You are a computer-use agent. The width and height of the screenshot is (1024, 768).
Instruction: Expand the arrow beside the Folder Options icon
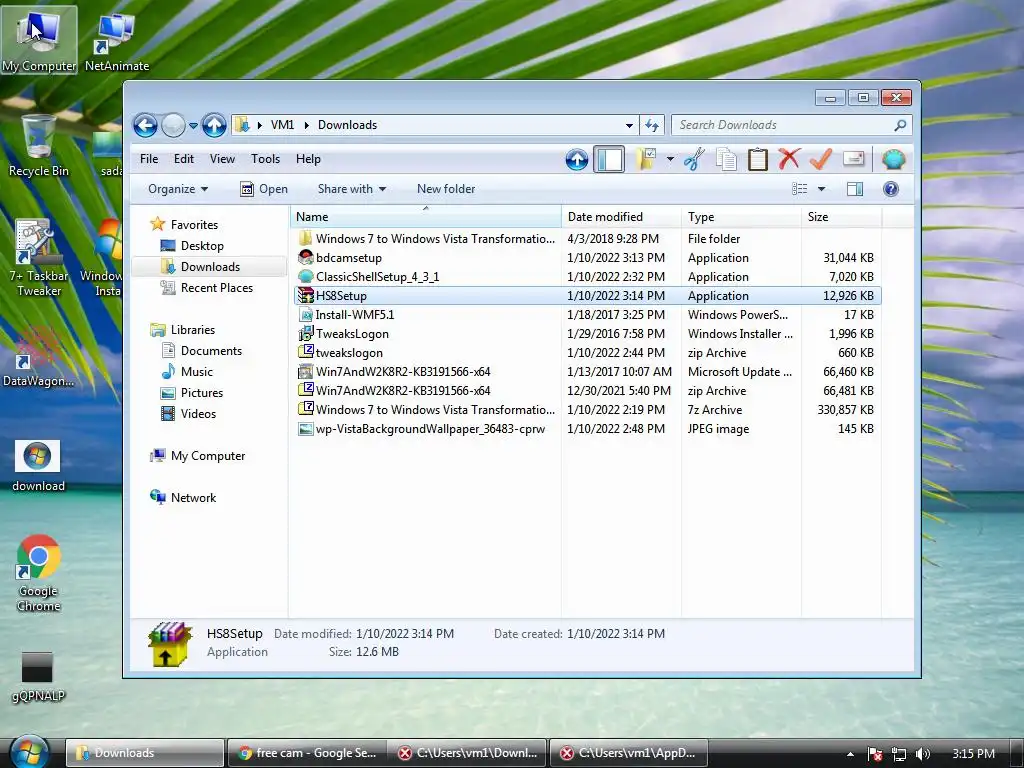click(x=670, y=159)
